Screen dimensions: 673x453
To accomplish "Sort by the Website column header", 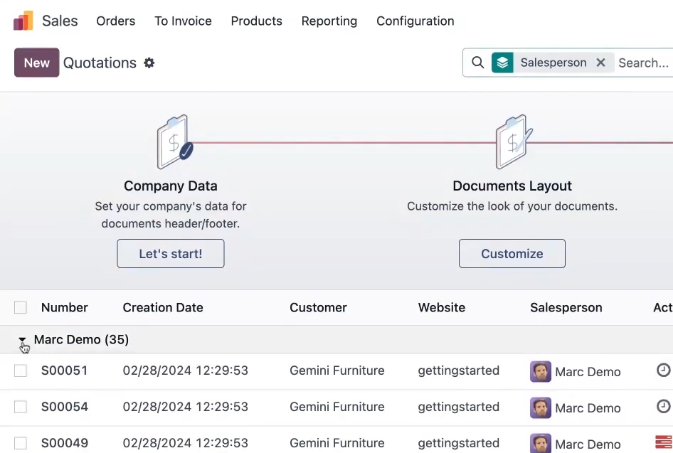I will point(442,307).
